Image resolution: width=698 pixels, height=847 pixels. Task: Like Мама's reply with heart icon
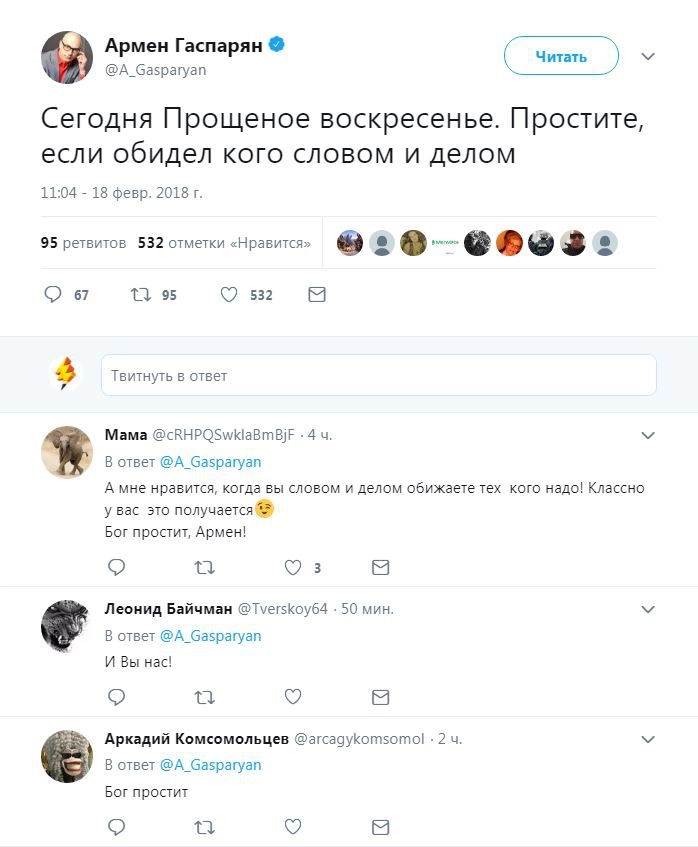[x=293, y=567]
